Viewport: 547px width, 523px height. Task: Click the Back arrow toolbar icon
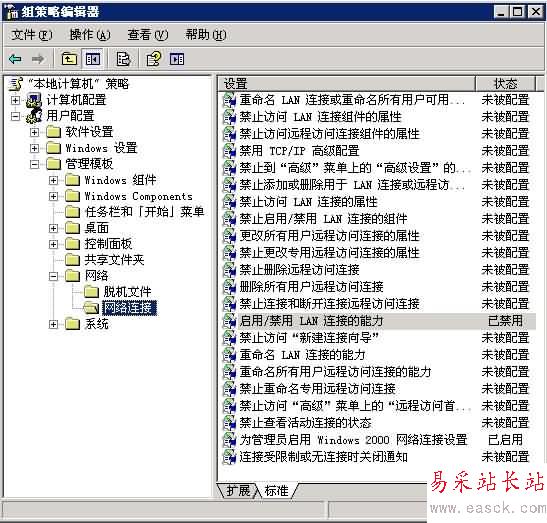tap(15, 59)
